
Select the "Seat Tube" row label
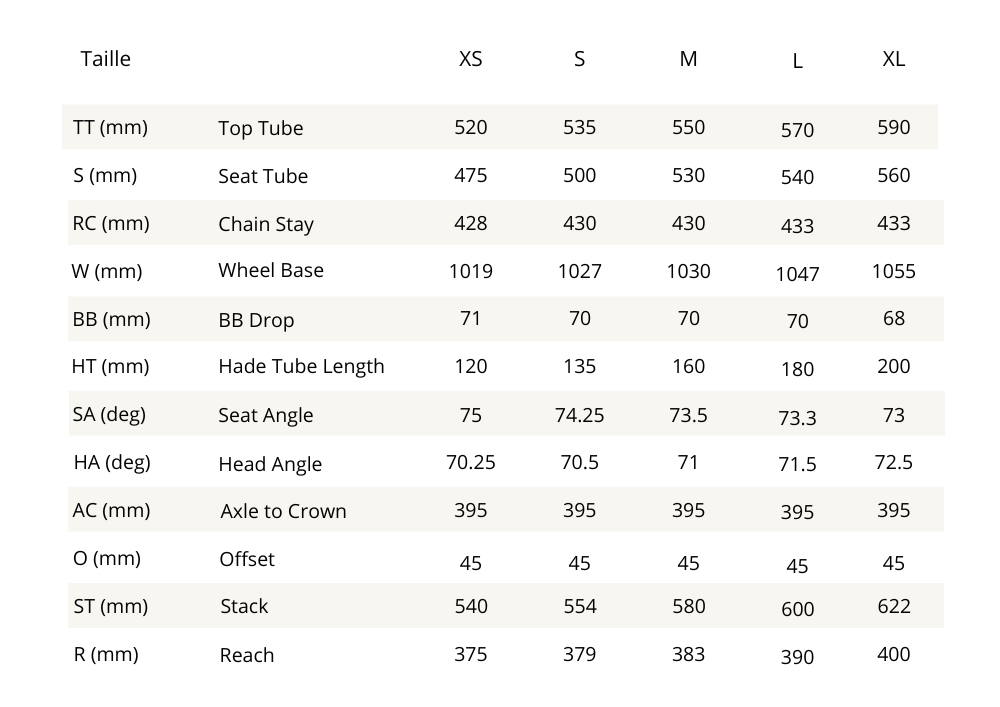(263, 176)
